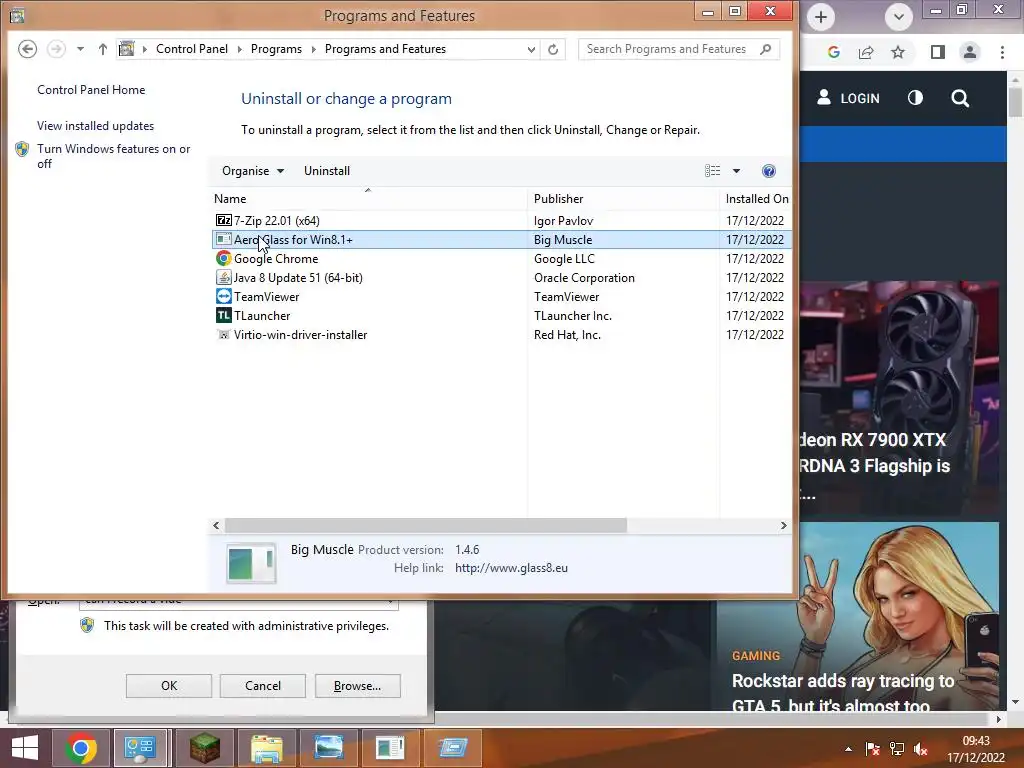Image resolution: width=1024 pixels, height=768 pixels.
Task: Click the change view icon
Action: click(x=712, y=171)
